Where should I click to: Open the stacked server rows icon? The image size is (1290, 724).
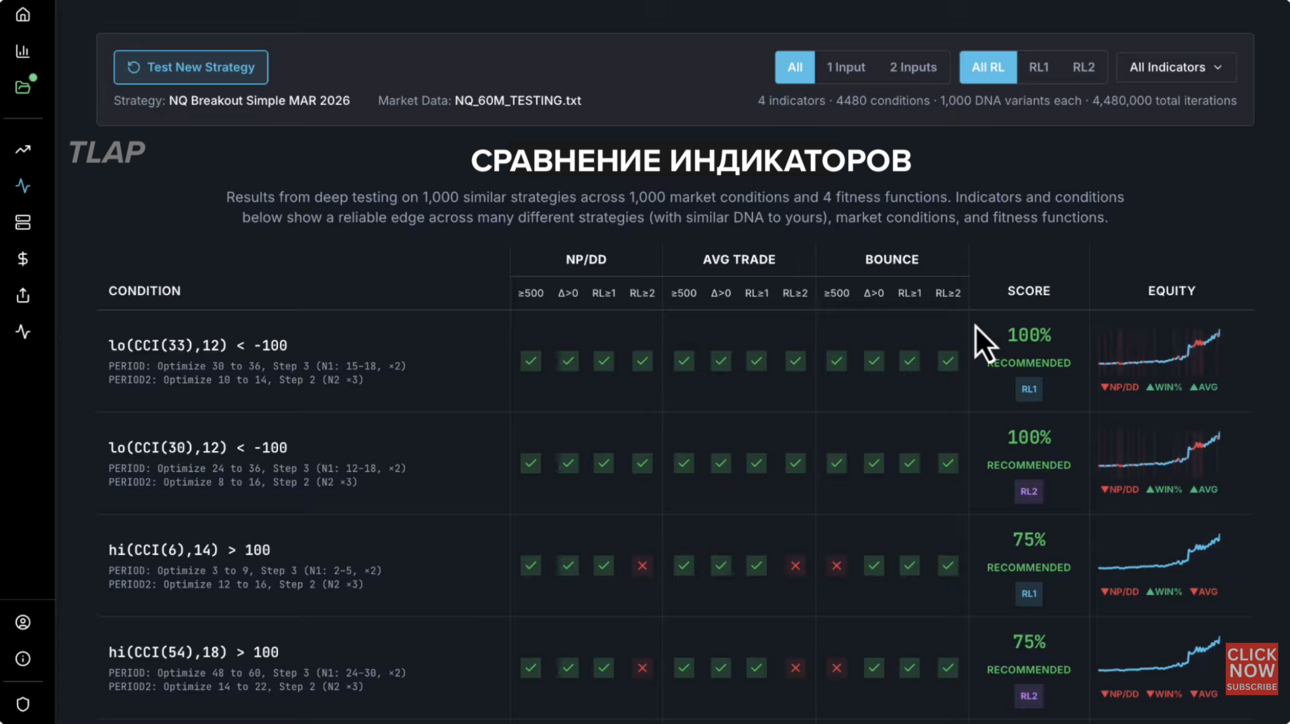[23, 223]
